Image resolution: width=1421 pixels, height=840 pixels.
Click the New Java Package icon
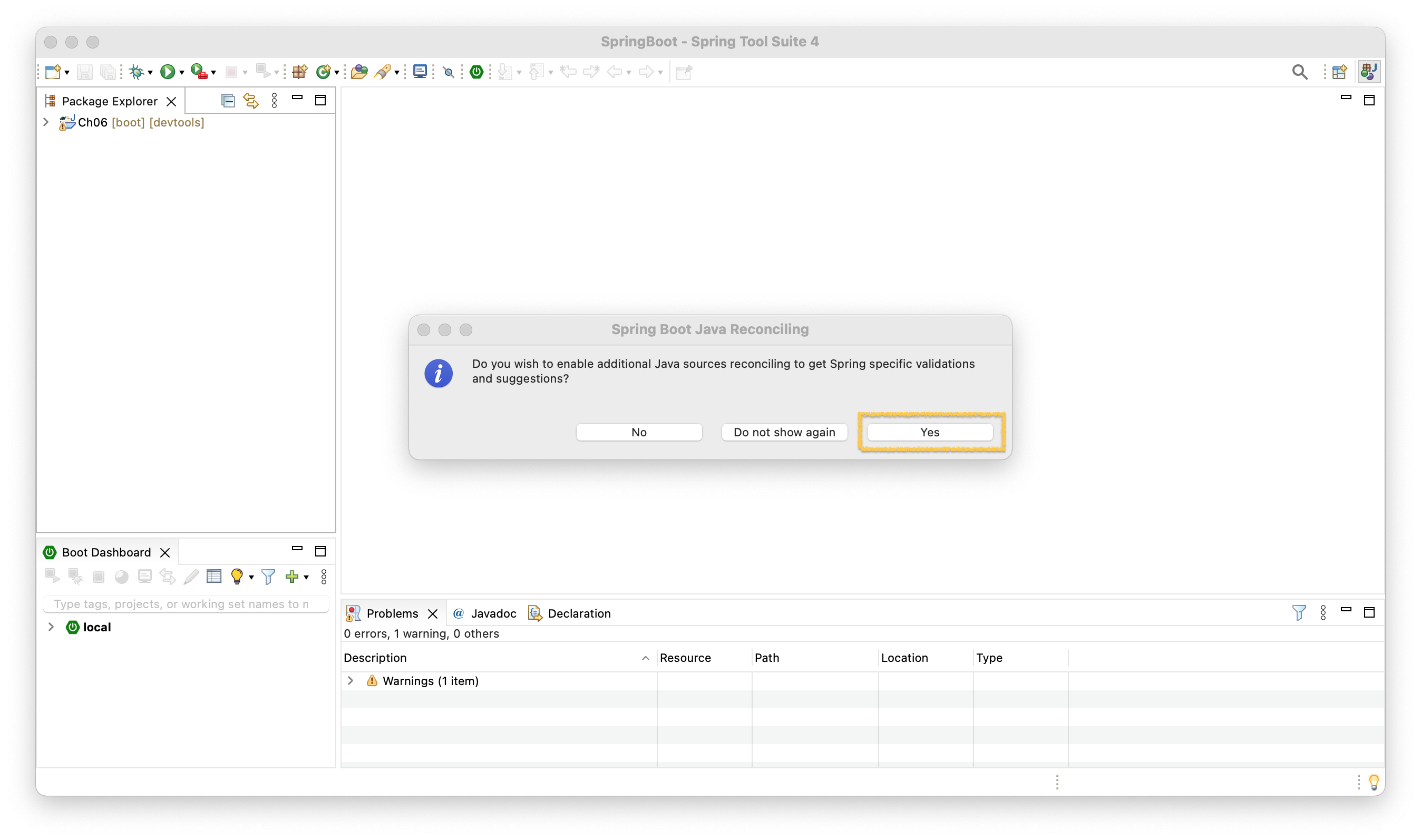(x=299, y=72)
